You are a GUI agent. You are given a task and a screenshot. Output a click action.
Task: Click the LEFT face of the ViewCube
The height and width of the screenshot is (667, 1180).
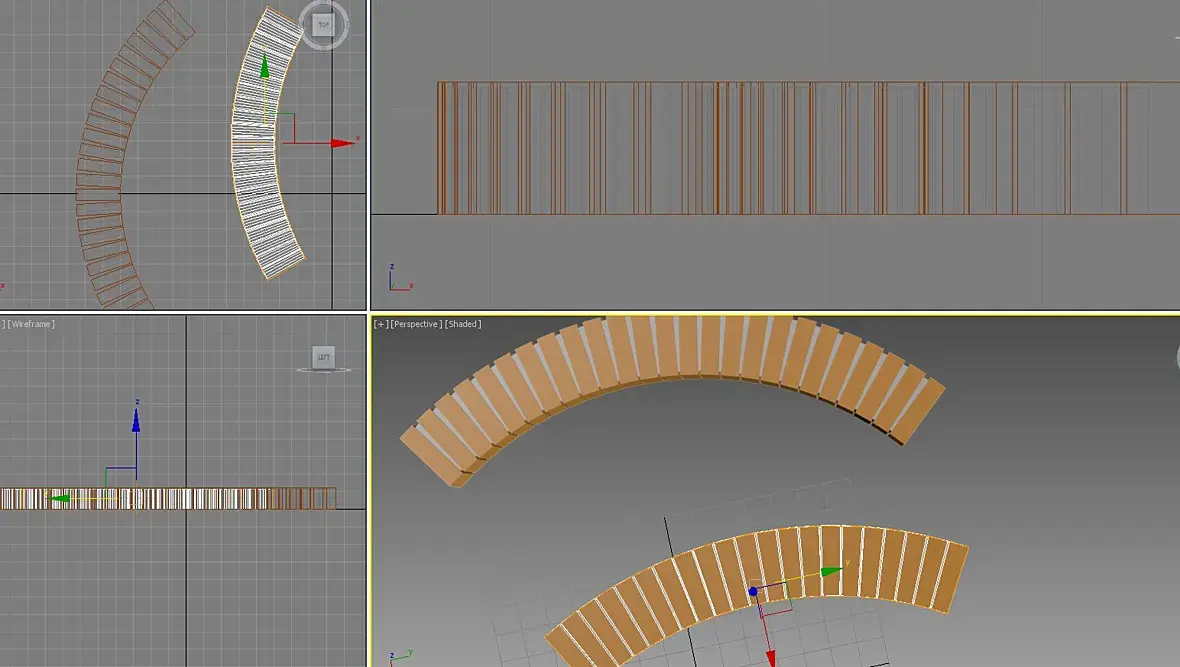pyautogui.click(x=324, y=357)
